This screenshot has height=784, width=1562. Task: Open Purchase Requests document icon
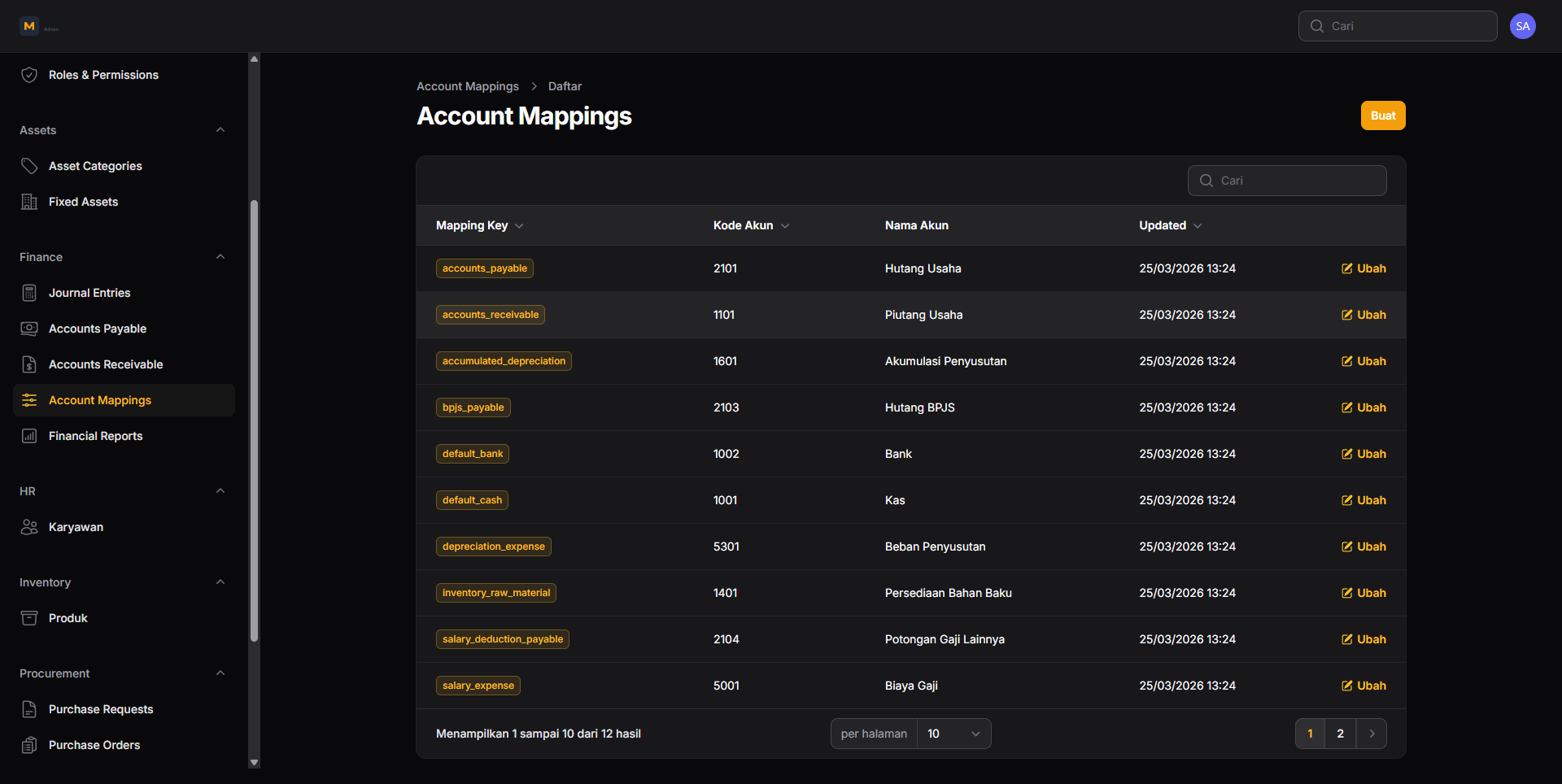click(29, 709)
